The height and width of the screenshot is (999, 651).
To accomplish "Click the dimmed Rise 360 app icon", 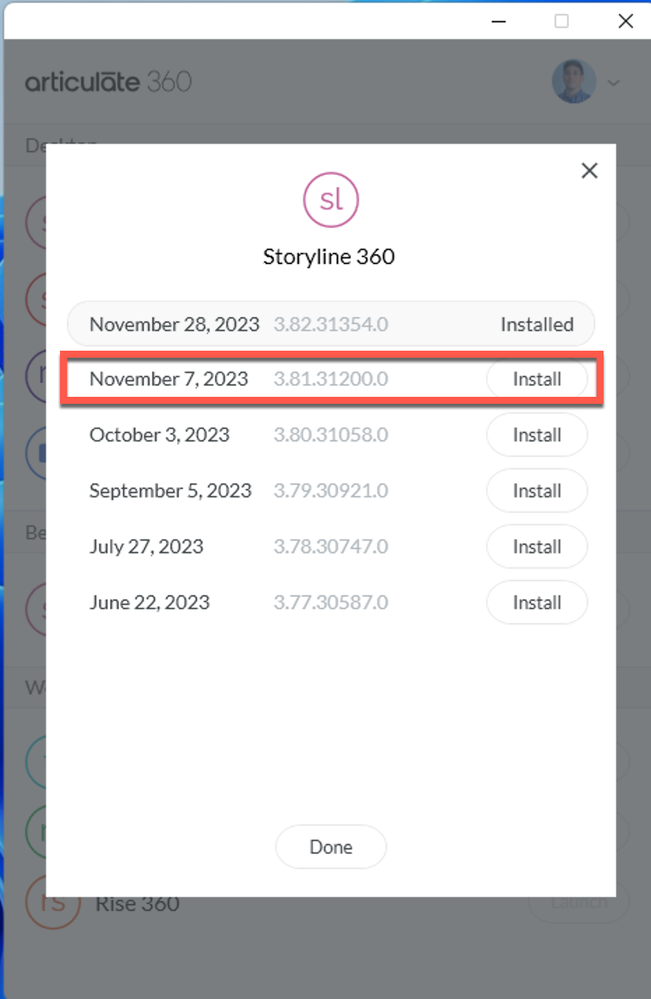I will coord(52,902).
